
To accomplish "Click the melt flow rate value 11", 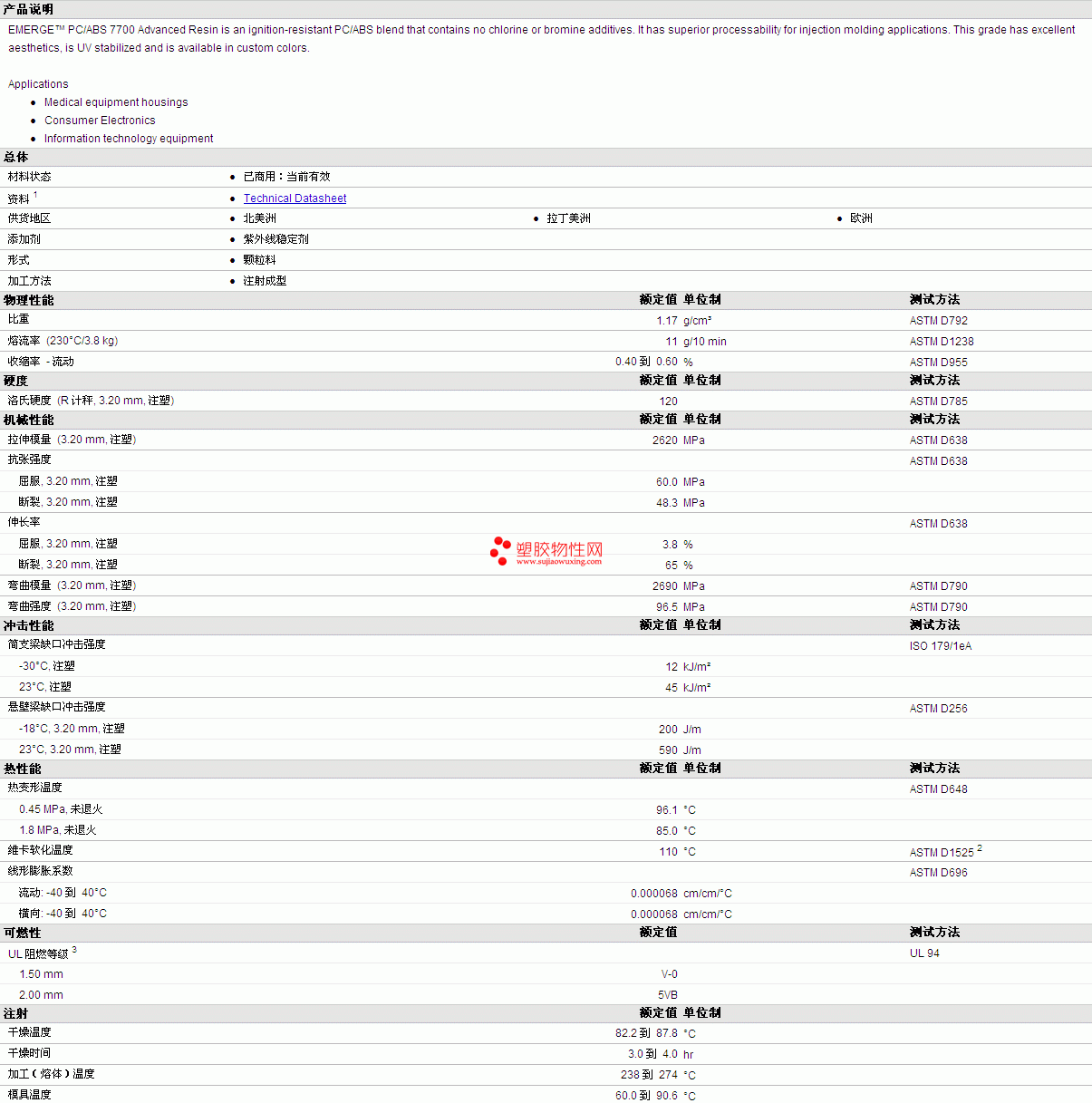I will (x=672, y=342).
